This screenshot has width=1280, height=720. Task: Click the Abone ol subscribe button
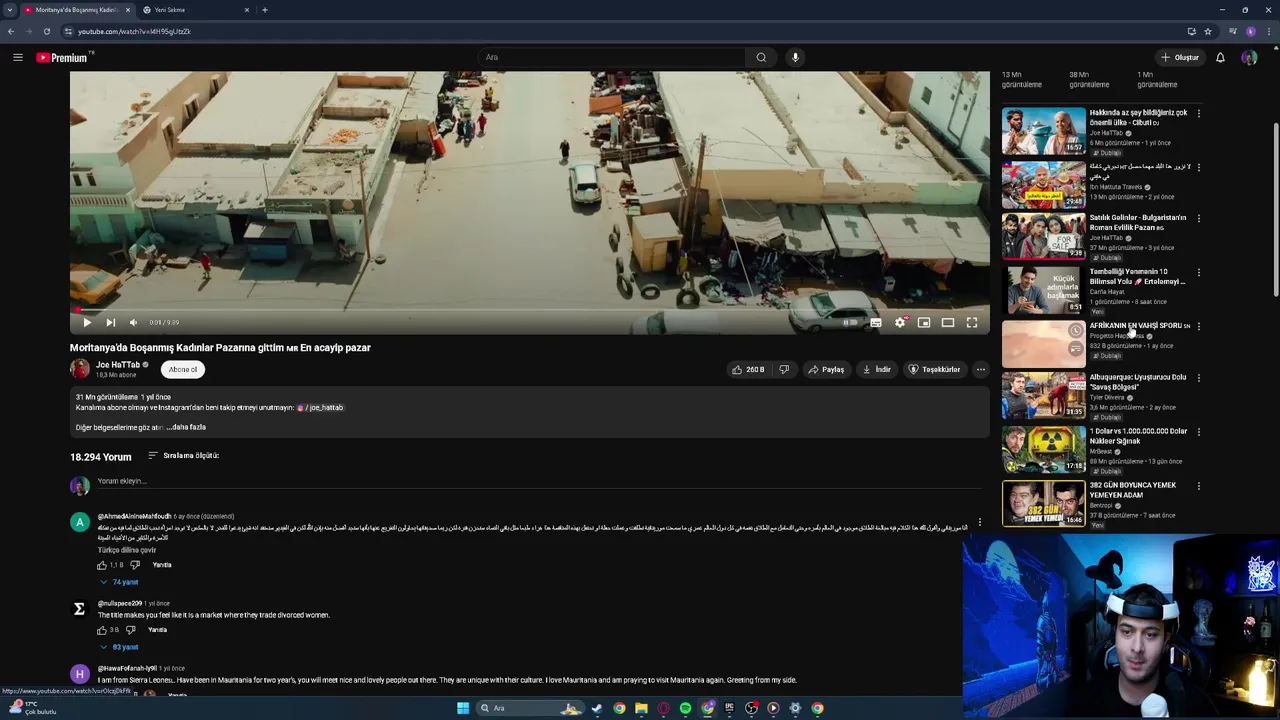click(183, 369)
